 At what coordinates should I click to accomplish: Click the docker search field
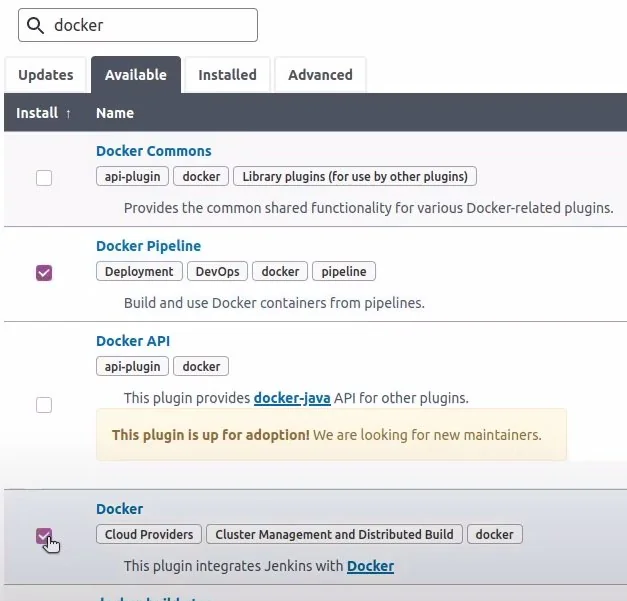138,25
